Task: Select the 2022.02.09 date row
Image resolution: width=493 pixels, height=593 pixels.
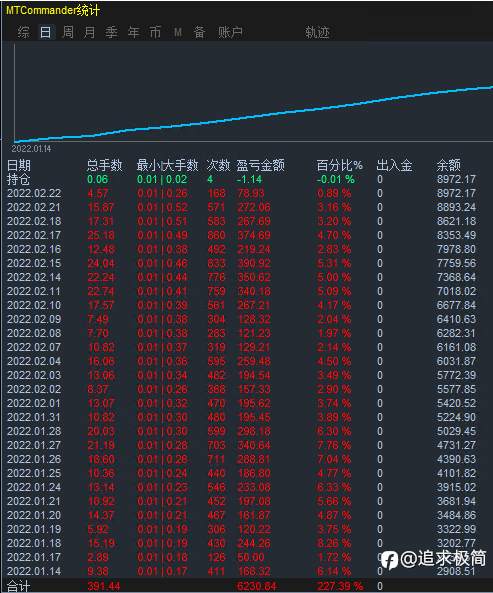Action: coord(34,319)
